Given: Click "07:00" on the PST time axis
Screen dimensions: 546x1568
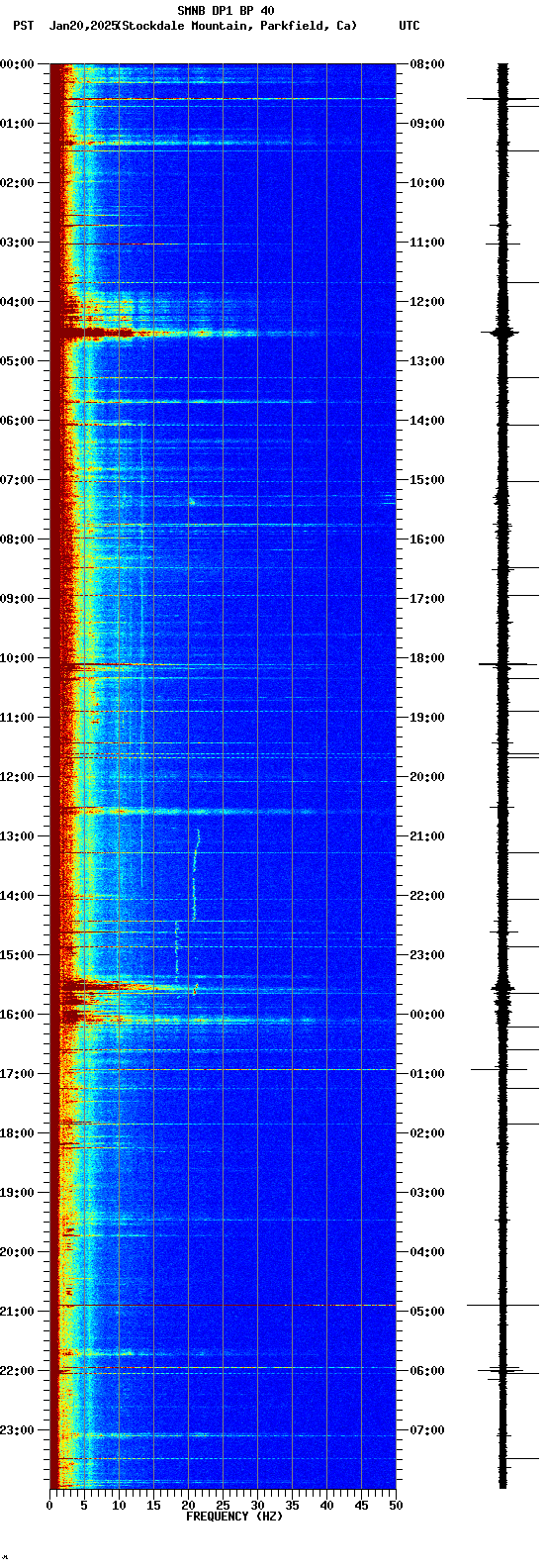Looking at the screenshot, I should point(17,480).
